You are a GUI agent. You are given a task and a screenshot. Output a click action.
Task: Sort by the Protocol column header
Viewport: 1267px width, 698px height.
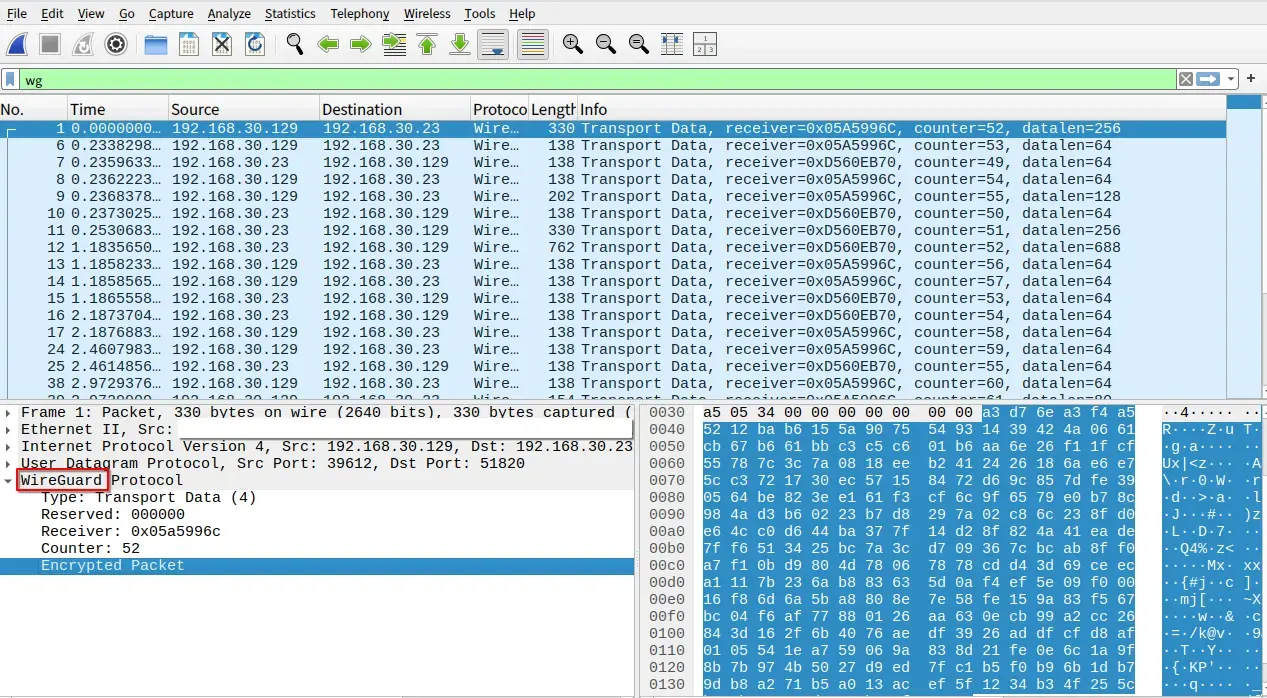click(x=499, y=109)
